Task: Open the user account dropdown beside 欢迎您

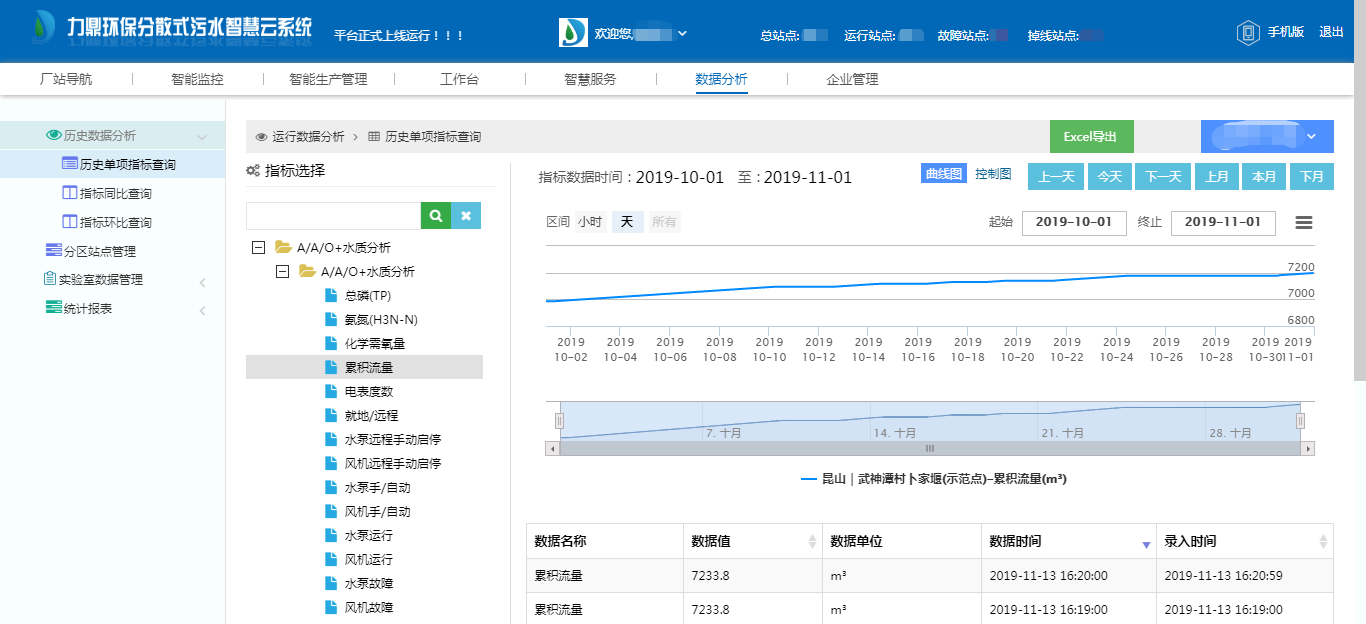Action: pyautogui.click(x=681, y=32)
